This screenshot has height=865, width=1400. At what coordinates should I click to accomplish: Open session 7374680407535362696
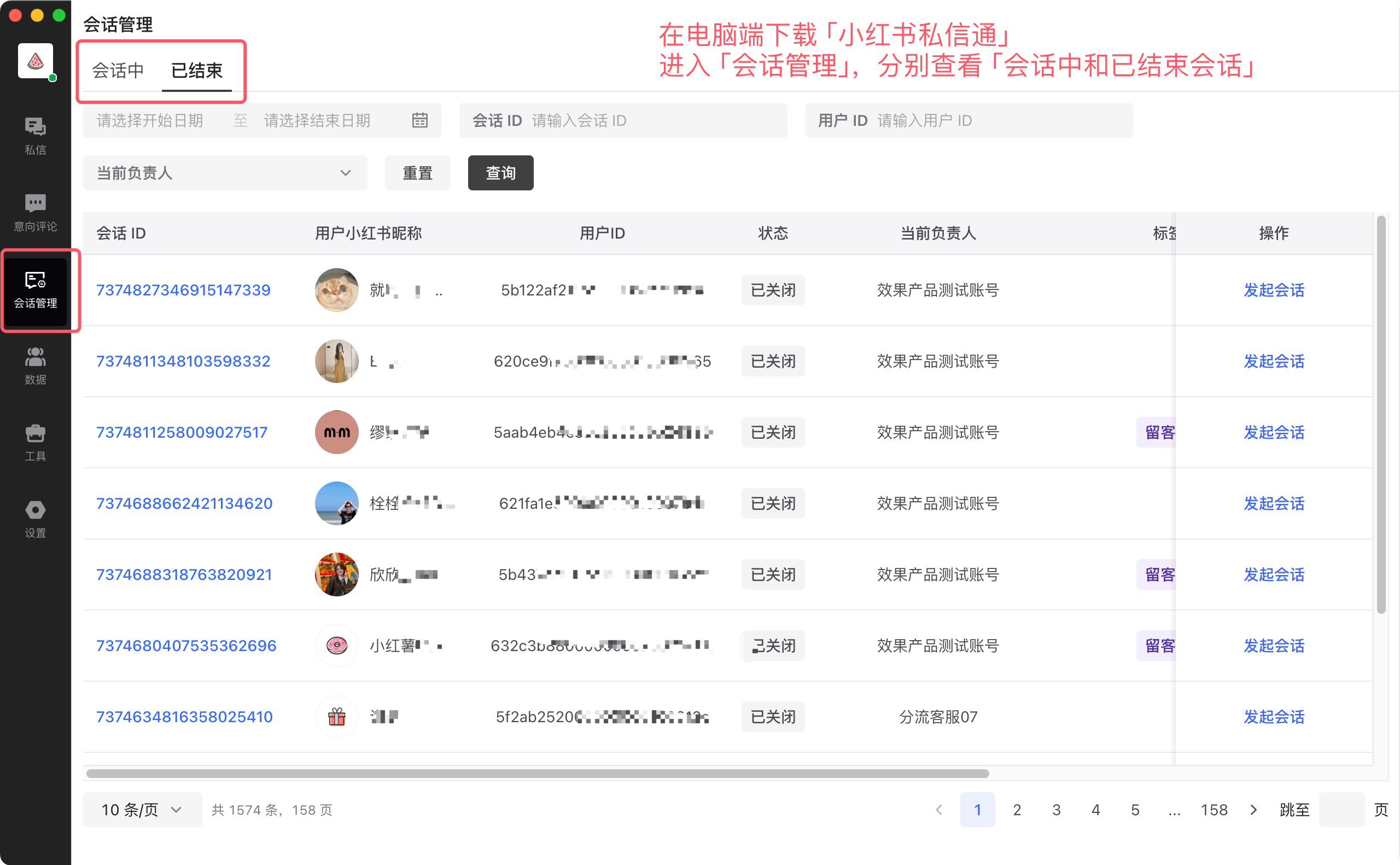186,645
